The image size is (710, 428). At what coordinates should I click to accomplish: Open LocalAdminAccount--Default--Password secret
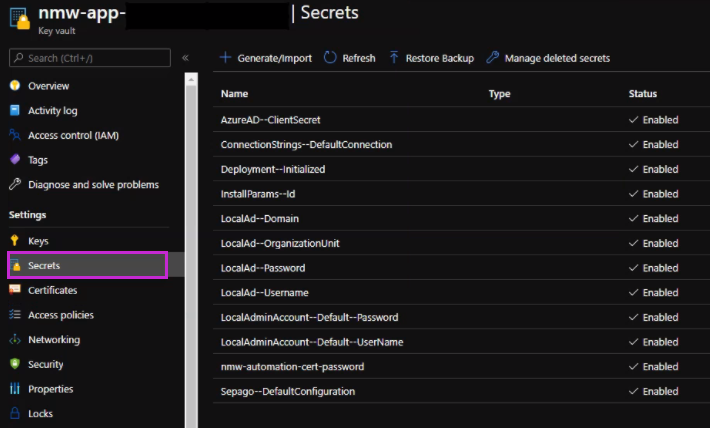click(309, 317)
